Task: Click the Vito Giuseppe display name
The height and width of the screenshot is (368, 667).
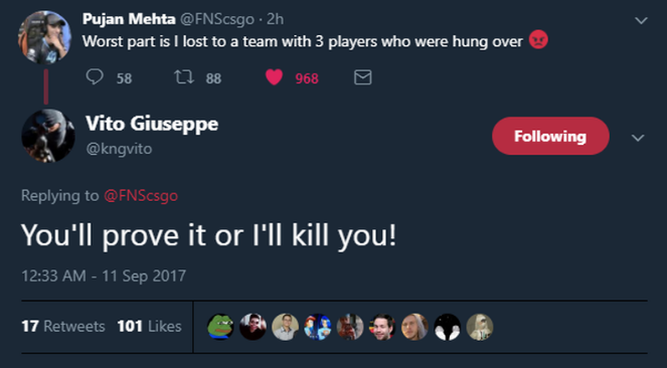Action: point(152,124)
